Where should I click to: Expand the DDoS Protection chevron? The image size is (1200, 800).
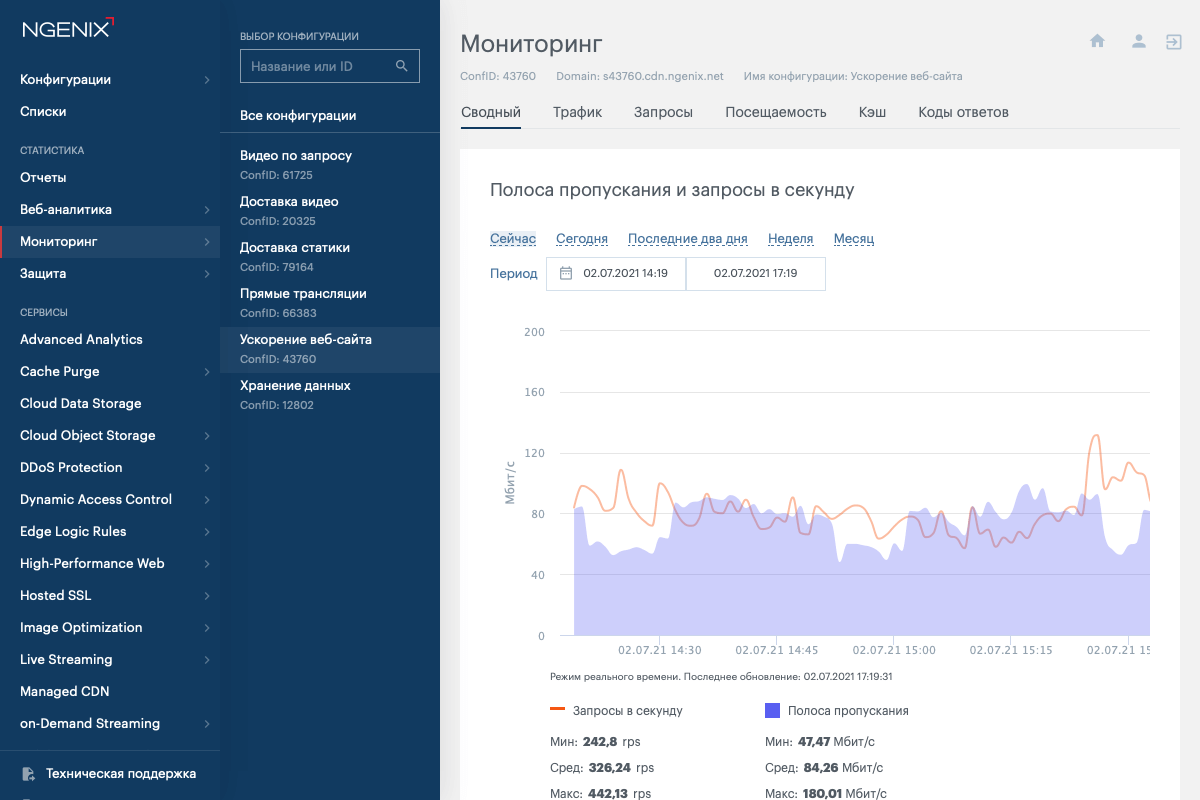(207, 468)
